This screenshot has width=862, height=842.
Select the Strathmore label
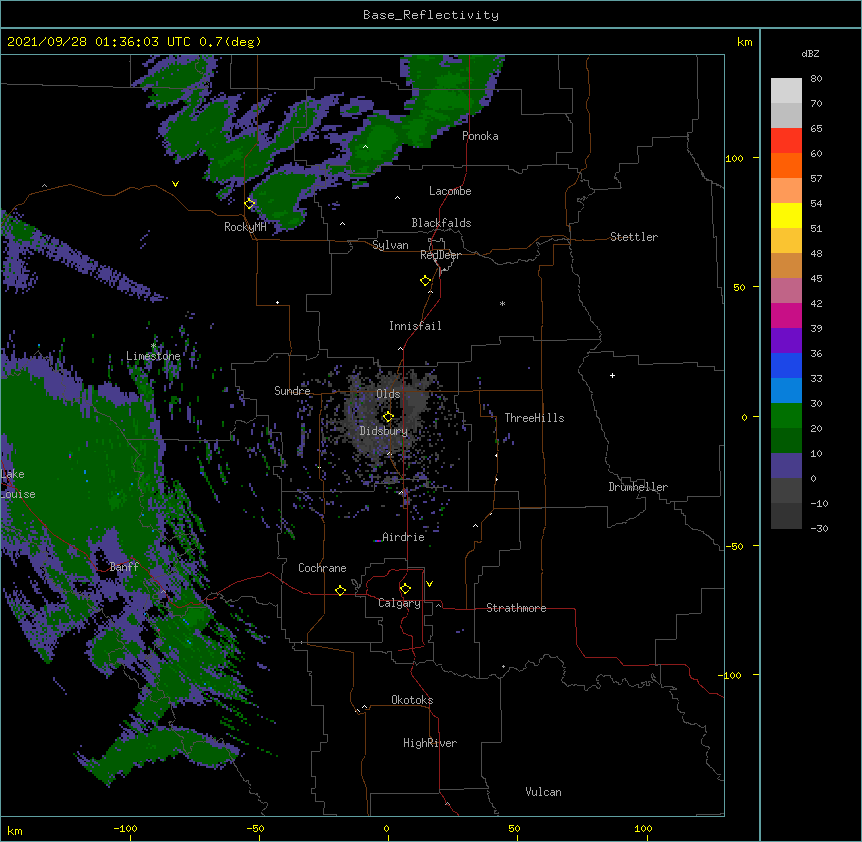click(516, 608)
